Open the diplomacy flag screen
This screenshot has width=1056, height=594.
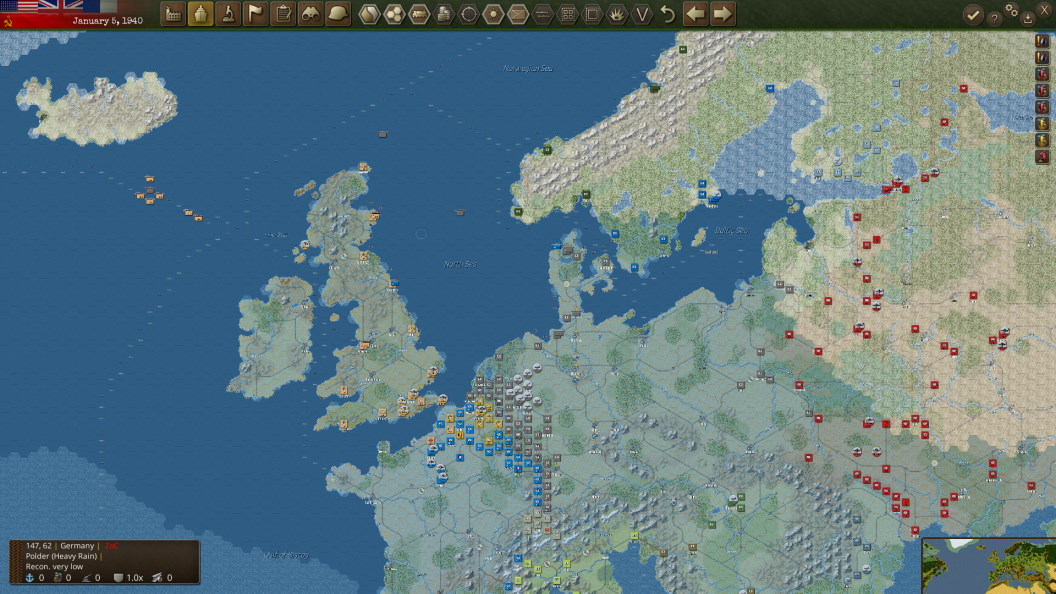(x=256, y=13)
